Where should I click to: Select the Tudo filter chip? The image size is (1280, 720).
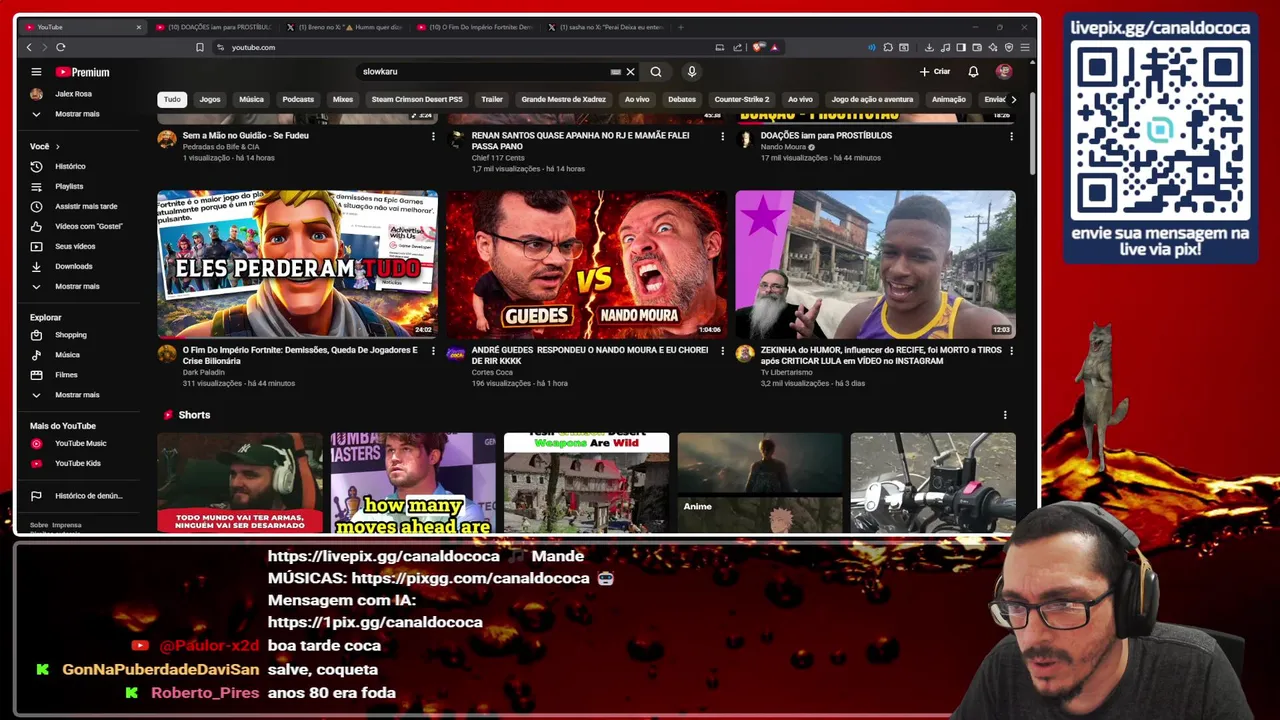pos(172,99)
